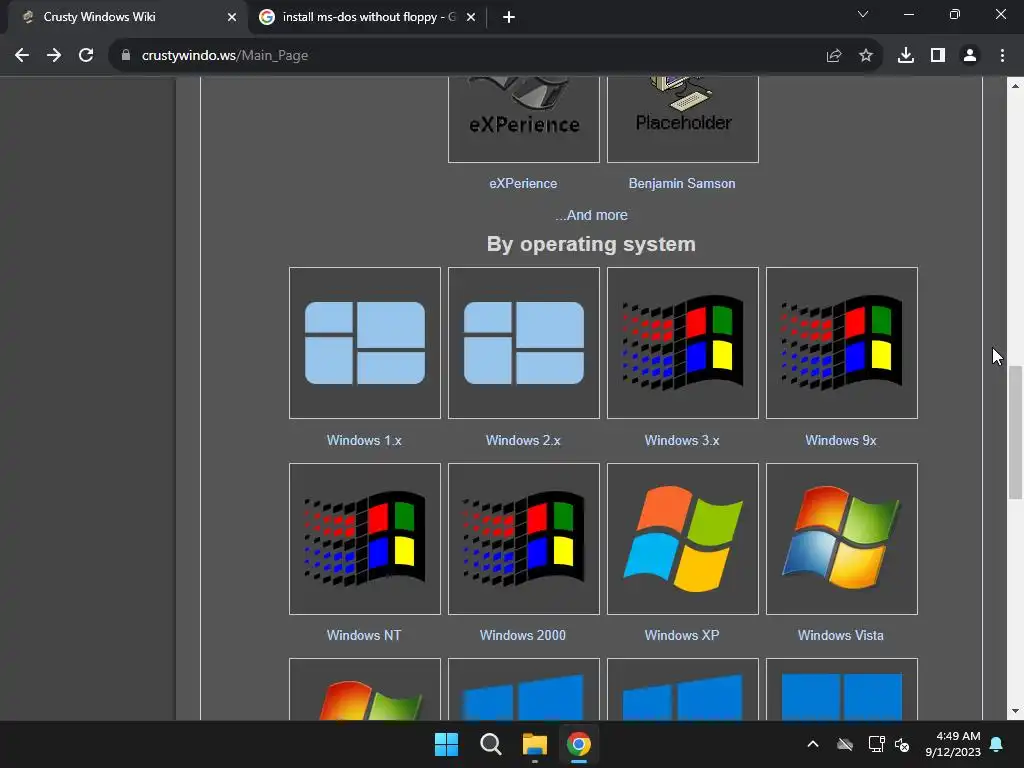Open the Windows XP text link
Viewport: 1024px width, 768px height.
pyautogui.click(x=682, y=635)
